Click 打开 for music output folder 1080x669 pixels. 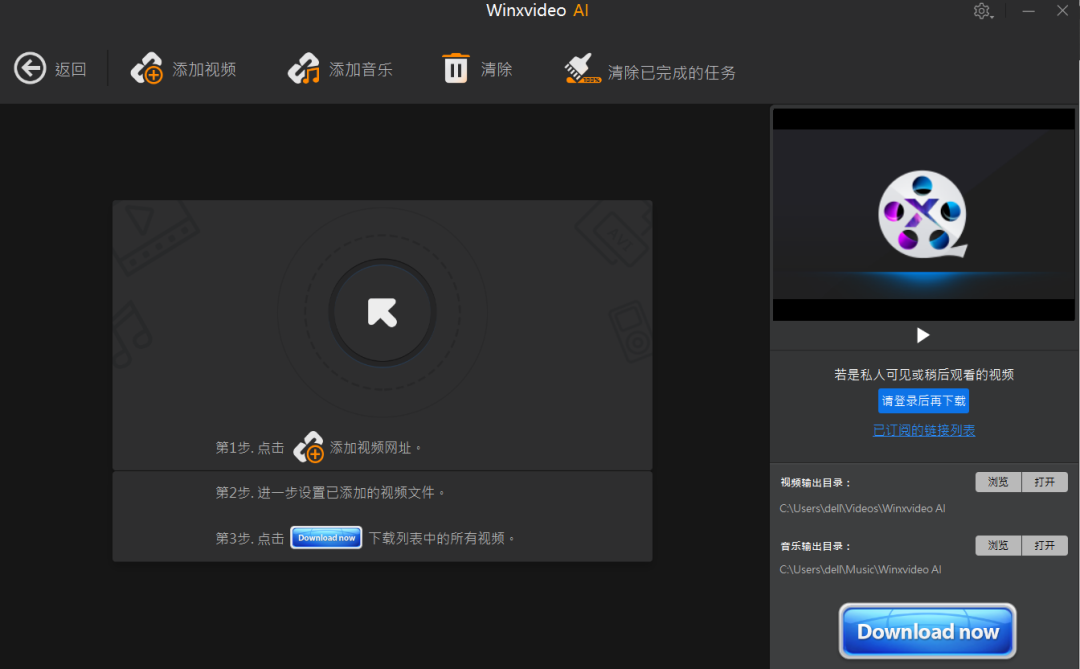[1044, 546]
